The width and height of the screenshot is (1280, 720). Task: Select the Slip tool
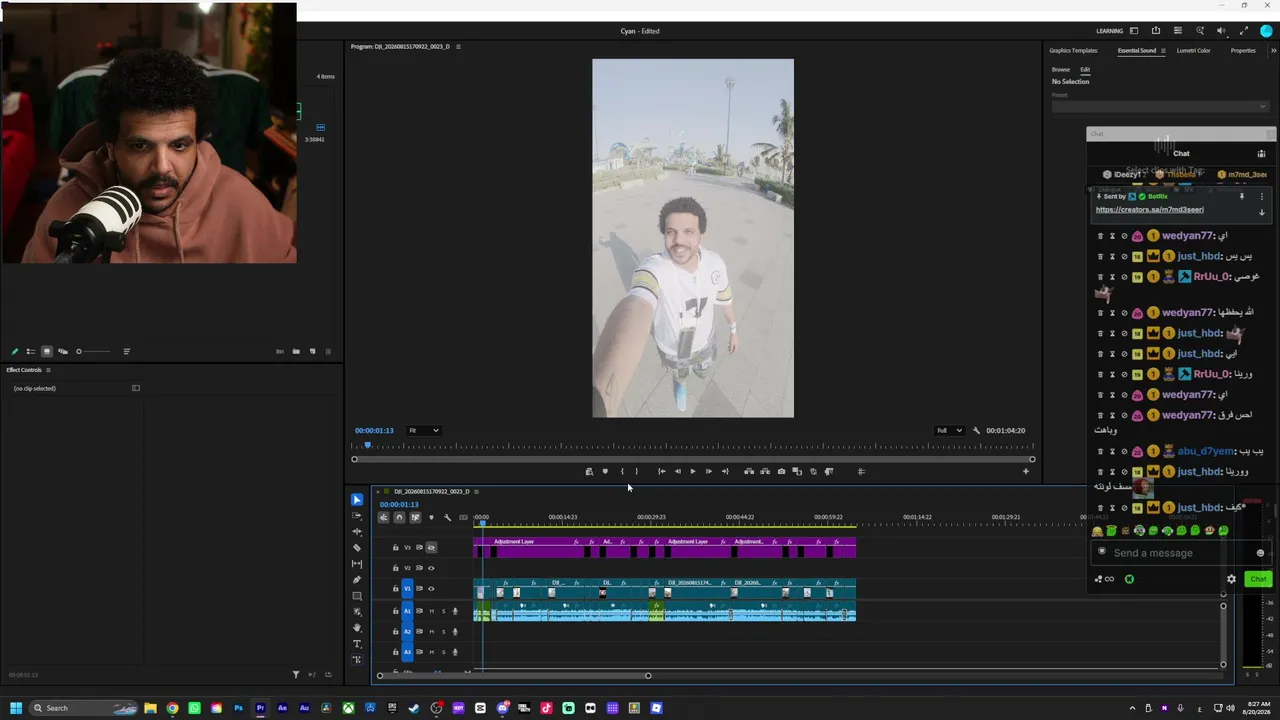(357, 564)
